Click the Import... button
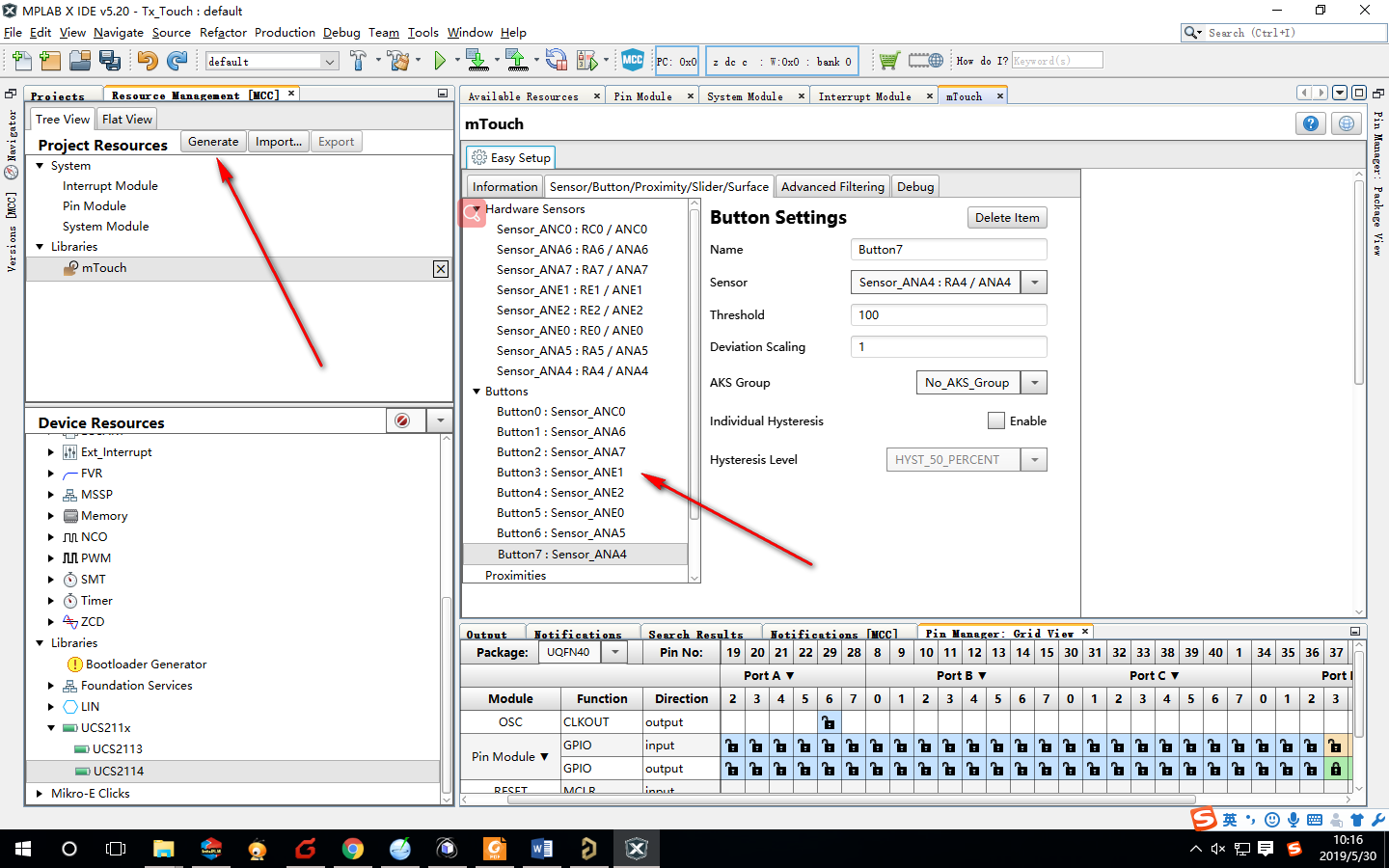 (279, 142)
